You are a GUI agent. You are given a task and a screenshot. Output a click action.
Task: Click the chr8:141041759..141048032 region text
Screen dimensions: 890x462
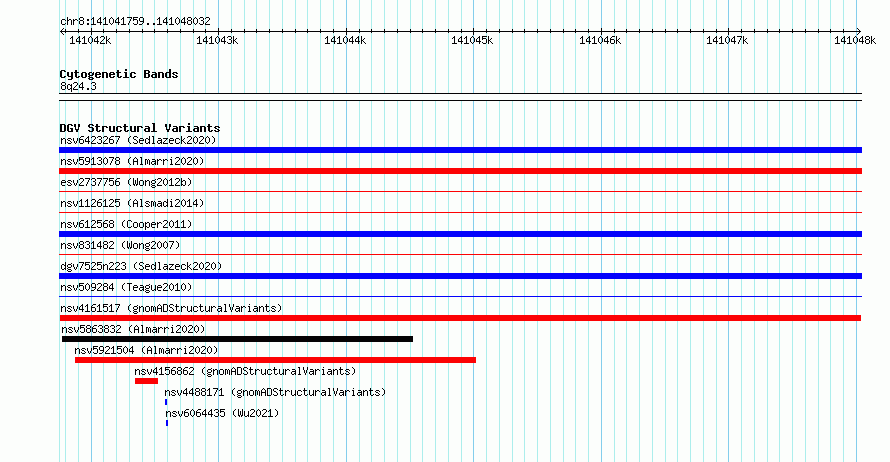point(135,21)
